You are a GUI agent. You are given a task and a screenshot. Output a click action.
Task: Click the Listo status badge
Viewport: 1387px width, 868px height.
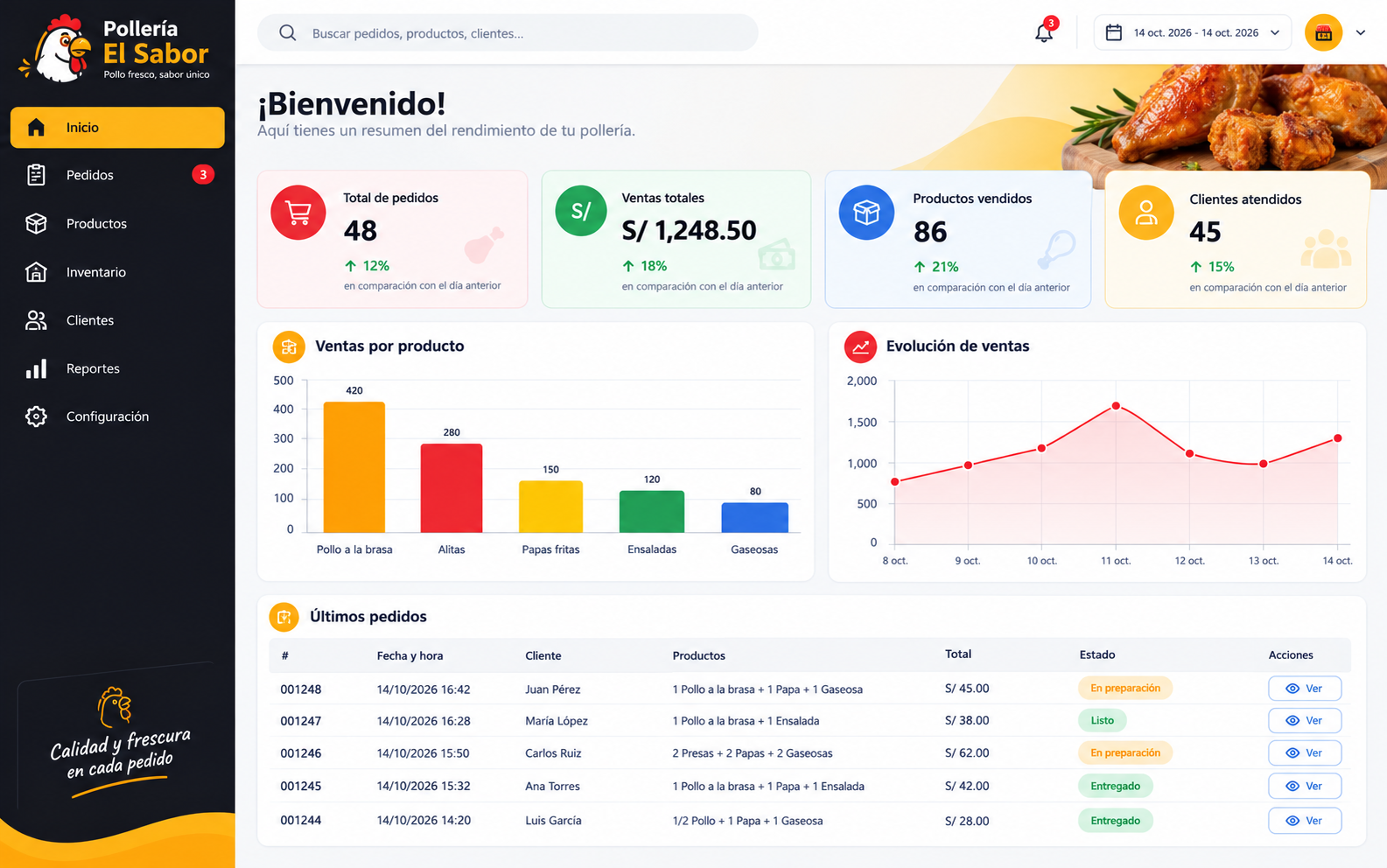1103,721
